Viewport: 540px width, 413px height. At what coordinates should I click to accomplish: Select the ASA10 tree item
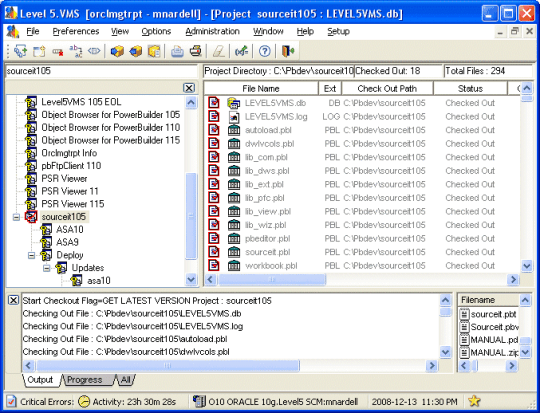70,229
